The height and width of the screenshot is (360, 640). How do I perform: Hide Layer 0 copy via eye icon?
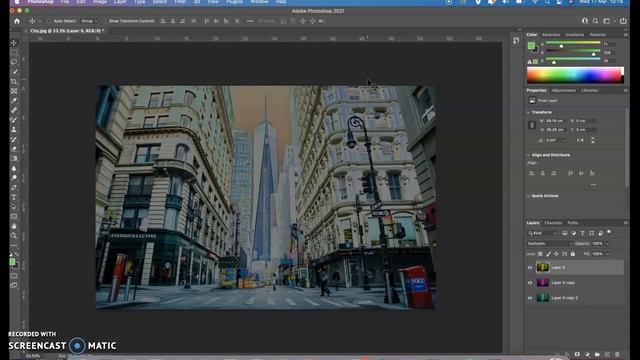(530, 283)
